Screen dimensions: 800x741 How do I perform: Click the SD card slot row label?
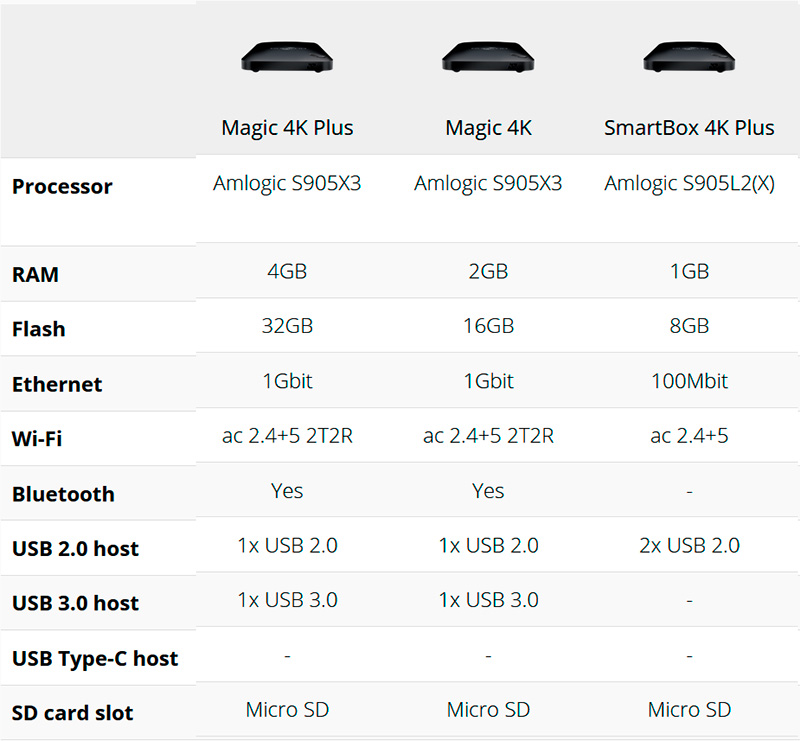coord(72,714)
